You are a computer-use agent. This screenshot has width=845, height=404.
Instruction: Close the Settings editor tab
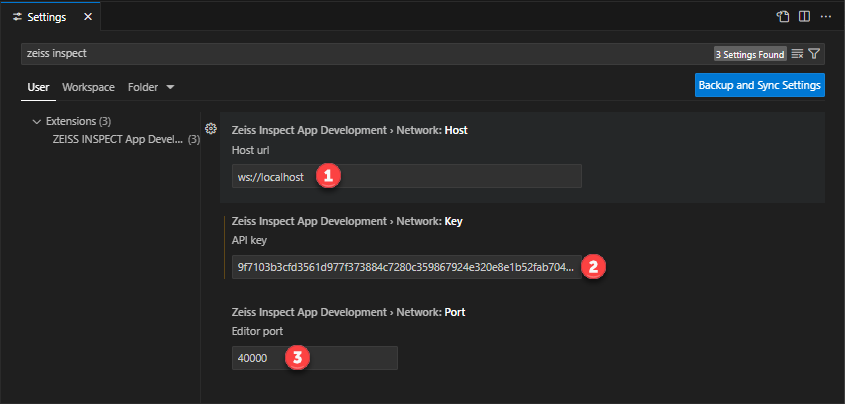point(87,17)
